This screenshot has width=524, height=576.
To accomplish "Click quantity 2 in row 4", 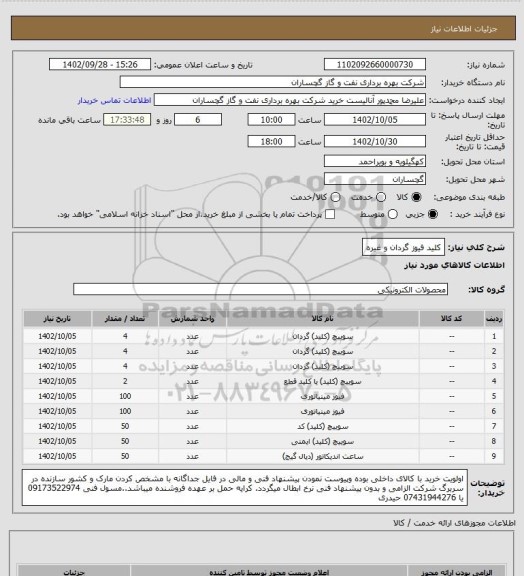I will click(x=125, y=381).
